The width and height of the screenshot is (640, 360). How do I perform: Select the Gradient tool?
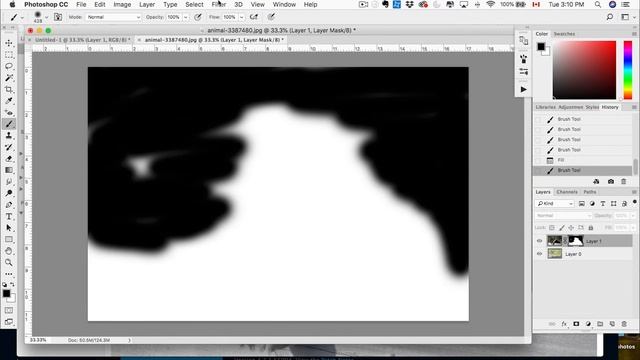[9, 170]
